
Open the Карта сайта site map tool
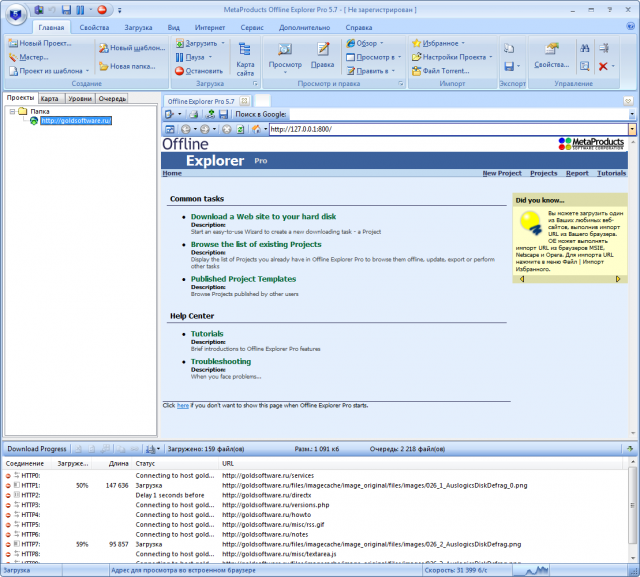pyautogui.click(x=245, y=60)
